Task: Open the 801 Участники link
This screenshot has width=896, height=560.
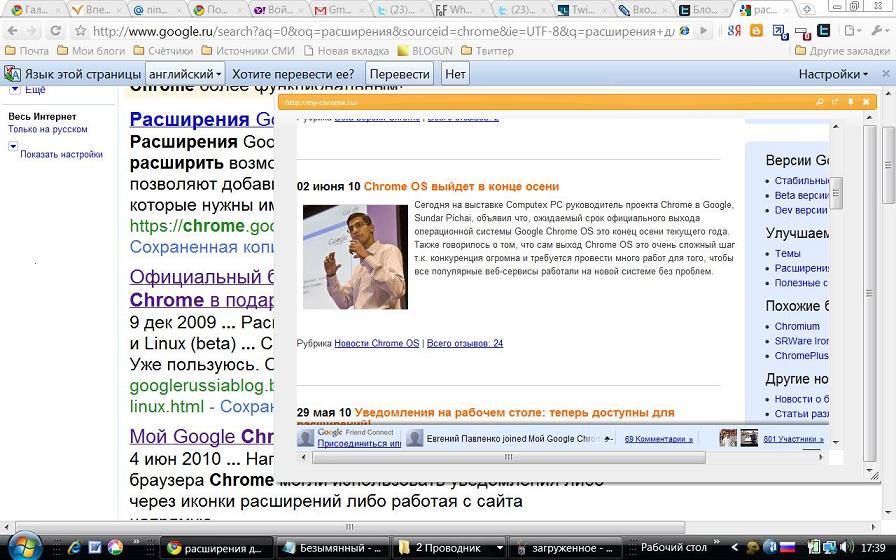Action: click(x=793, y=439)
